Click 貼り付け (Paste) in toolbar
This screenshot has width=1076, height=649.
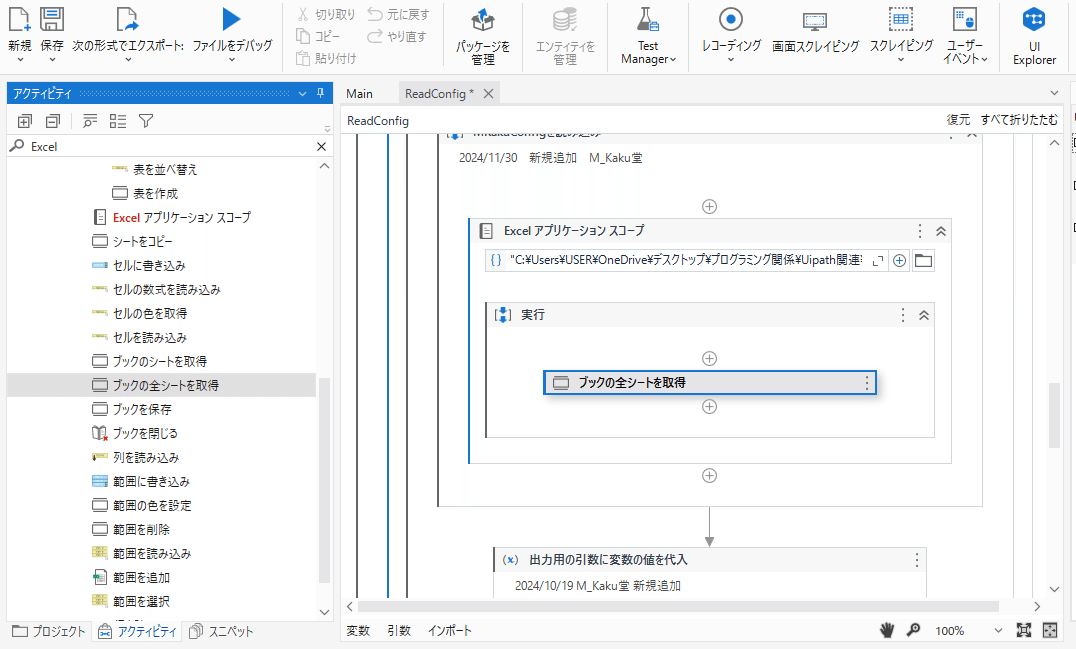[x=326, y=58]
